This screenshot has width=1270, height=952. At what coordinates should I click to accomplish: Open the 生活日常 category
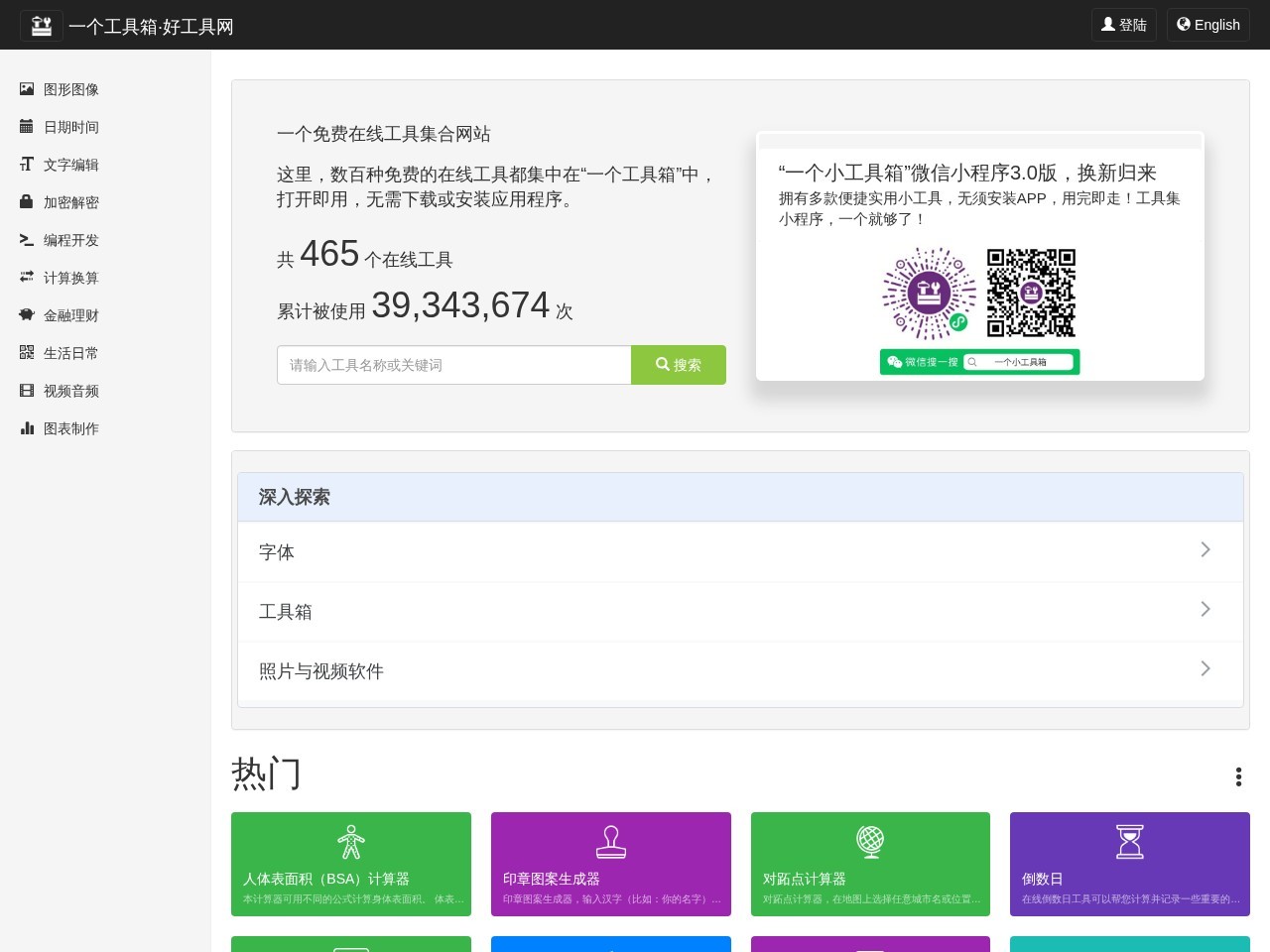71,353
